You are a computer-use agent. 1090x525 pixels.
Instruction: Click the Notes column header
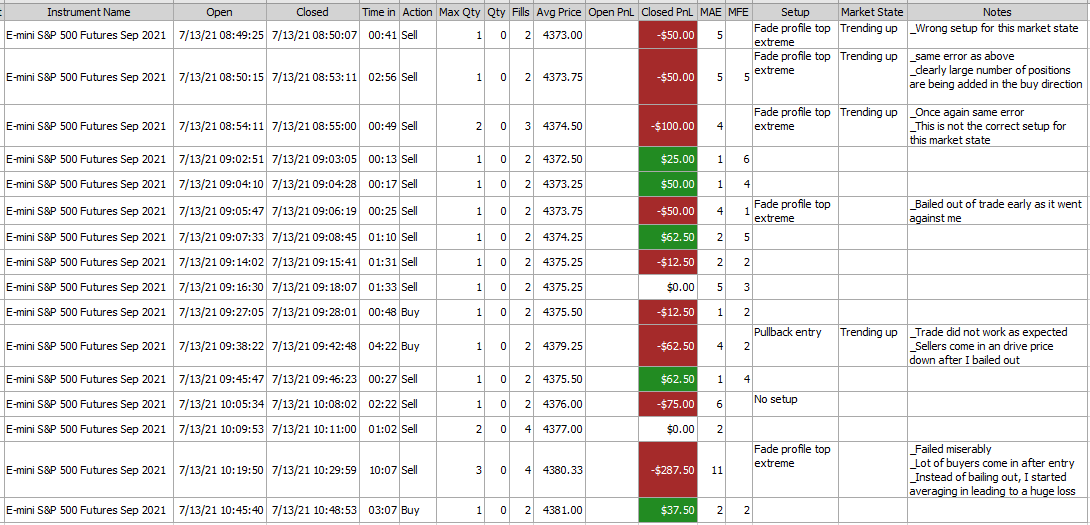[x=998, y=12]
